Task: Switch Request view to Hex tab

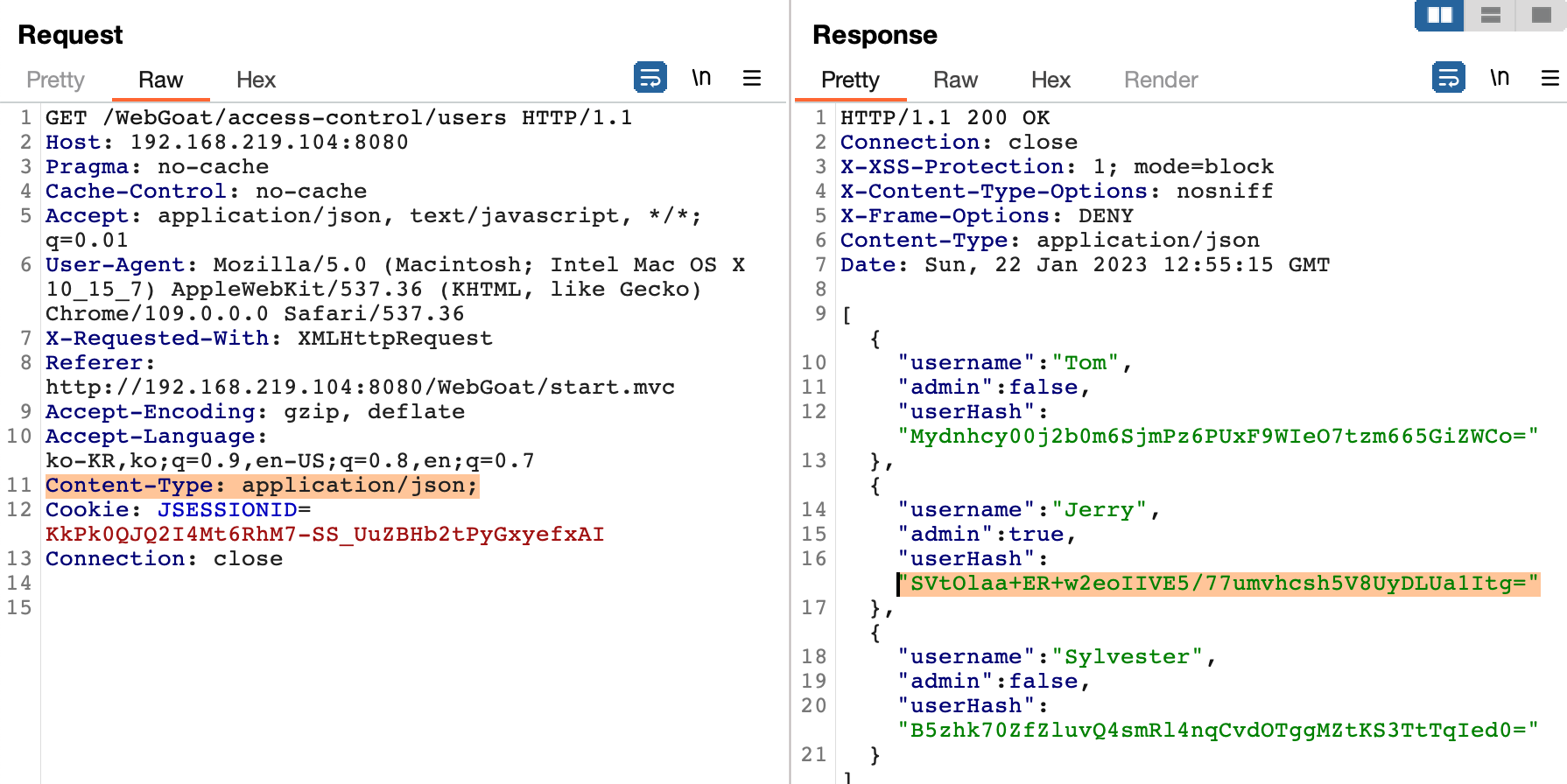Action: tap(256, 80)
